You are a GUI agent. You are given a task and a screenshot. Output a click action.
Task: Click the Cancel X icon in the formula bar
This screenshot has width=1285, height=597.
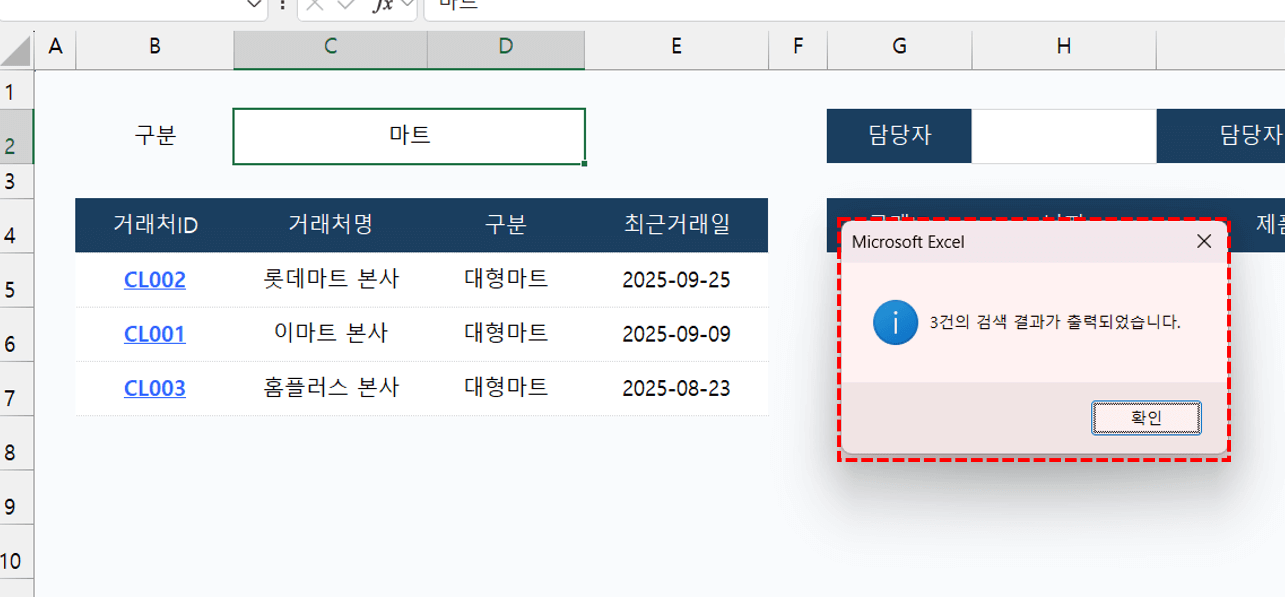[316, 7]
